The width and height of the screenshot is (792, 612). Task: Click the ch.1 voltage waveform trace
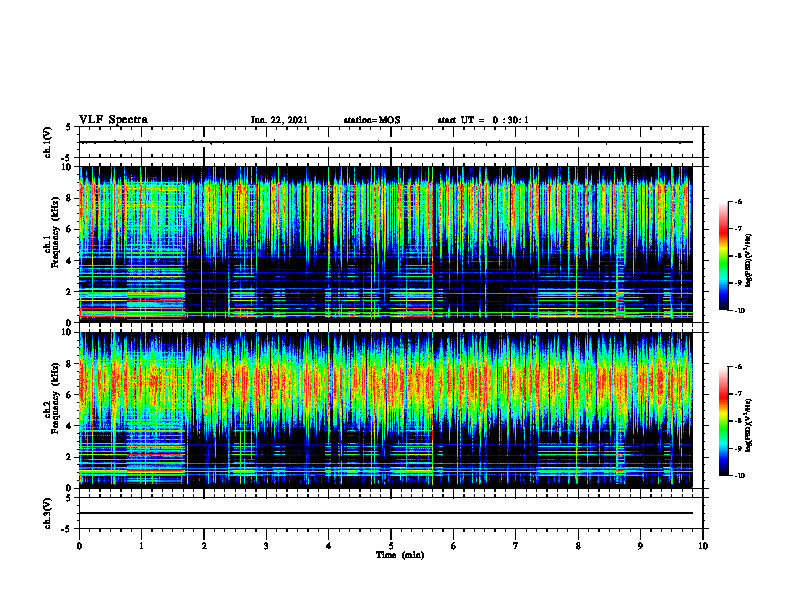coord(386,142)
